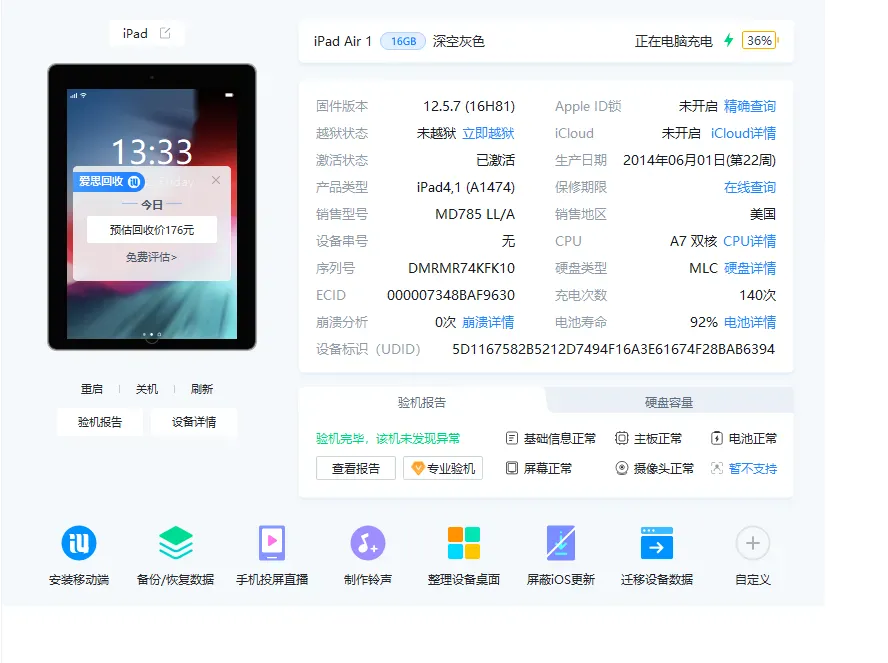The height and width of the screenshot is (663, 888).
Task: Open 制作铃声 ringtone maker
Action: pyautogui.click(x=368, y=543)
